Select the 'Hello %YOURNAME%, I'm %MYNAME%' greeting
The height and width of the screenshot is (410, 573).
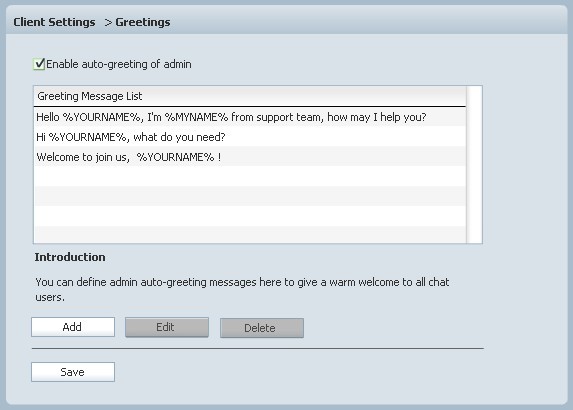[250, 117]
